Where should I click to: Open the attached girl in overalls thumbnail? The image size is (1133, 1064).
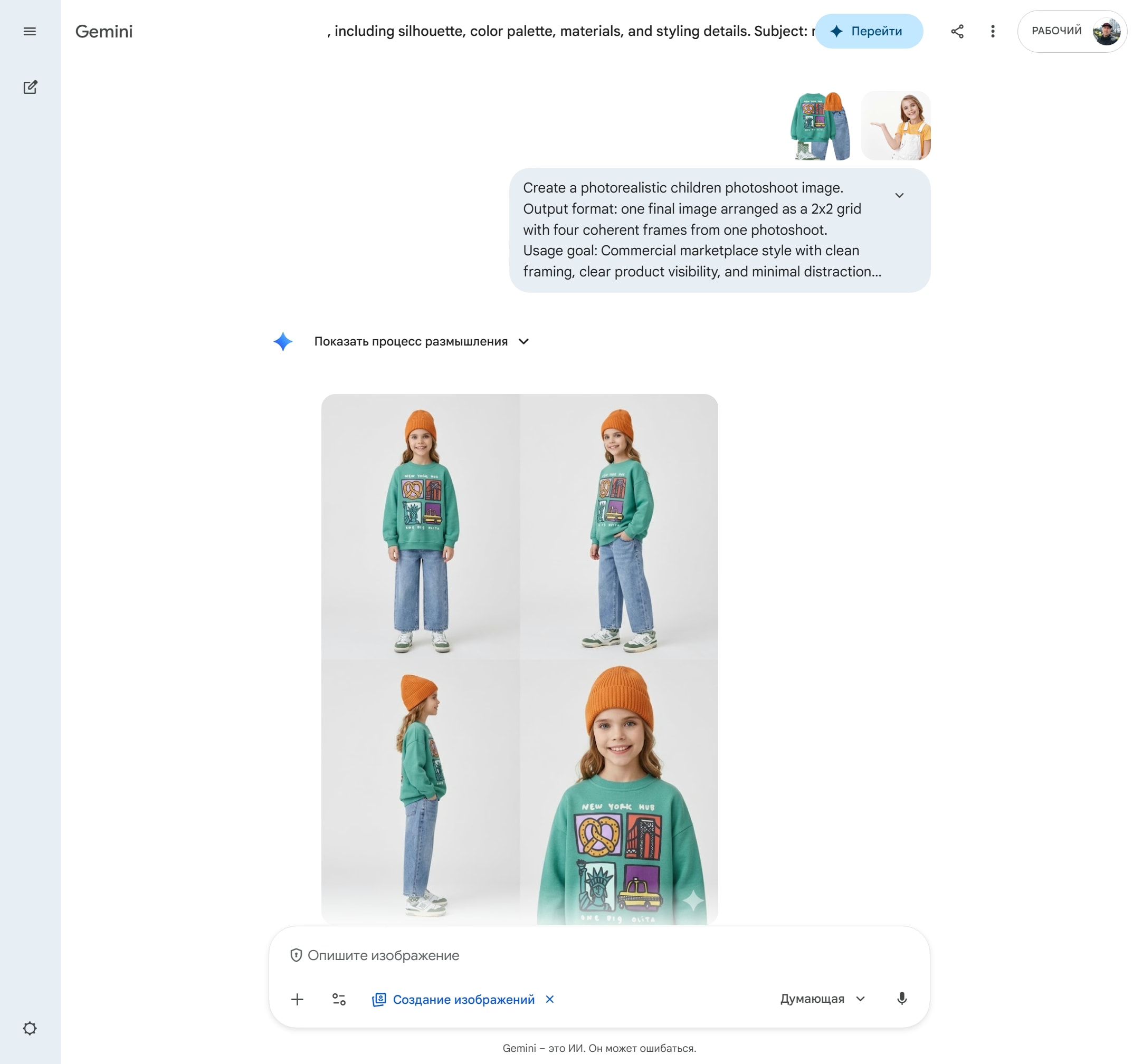(x=896, y=126)
